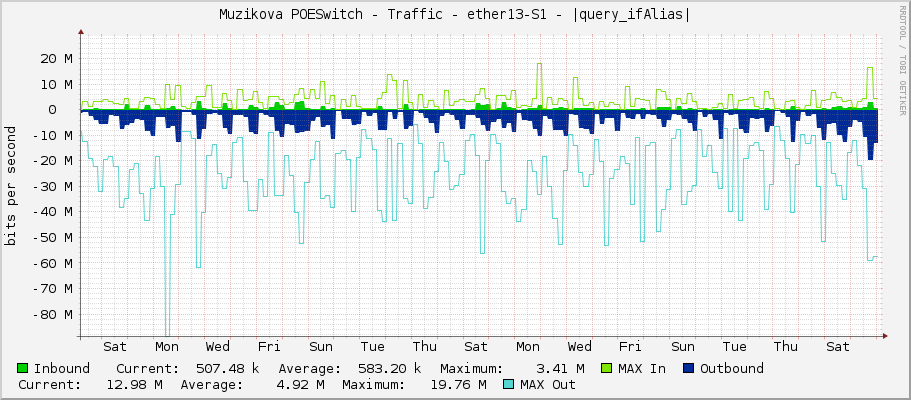This screenshot has height=400, width=911.
Task: Click the '-70 M' y-axis label
Action: coord(52,288)
